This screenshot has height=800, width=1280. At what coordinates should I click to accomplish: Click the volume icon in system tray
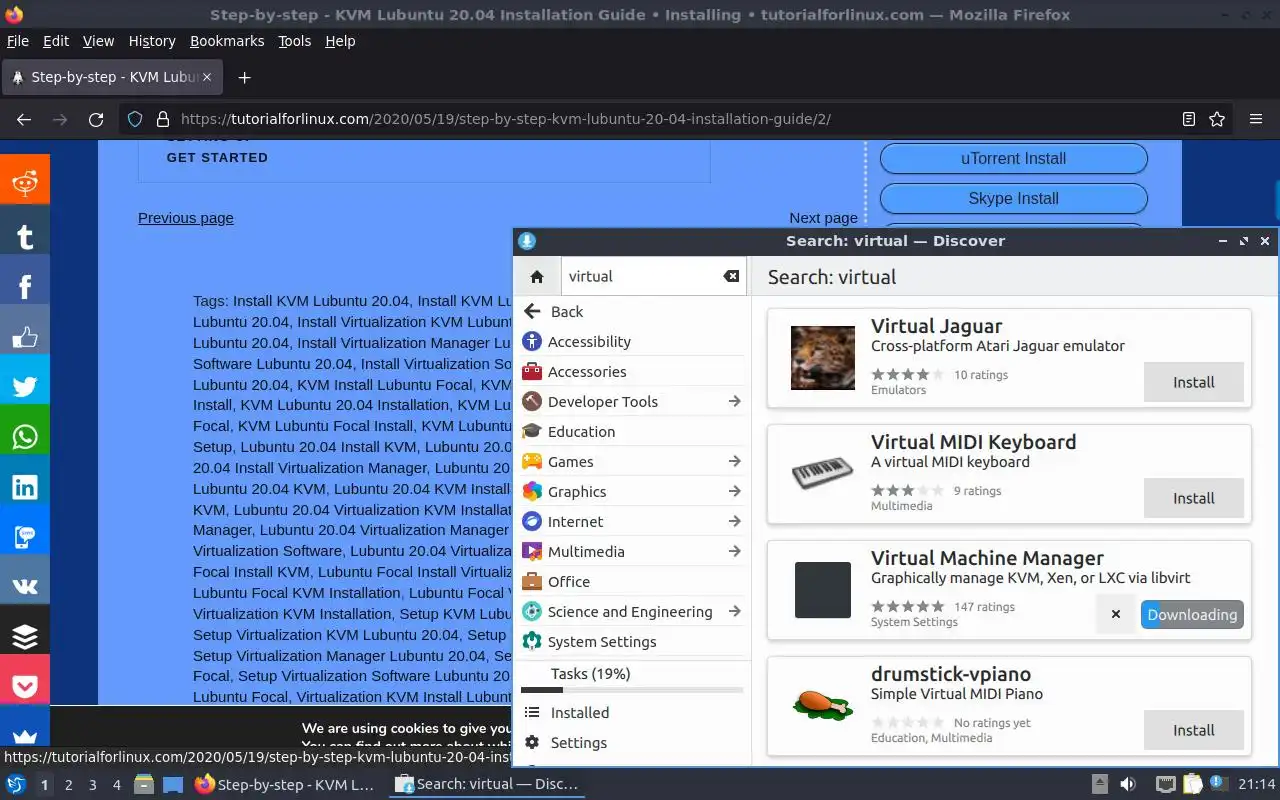[1127, 785]
